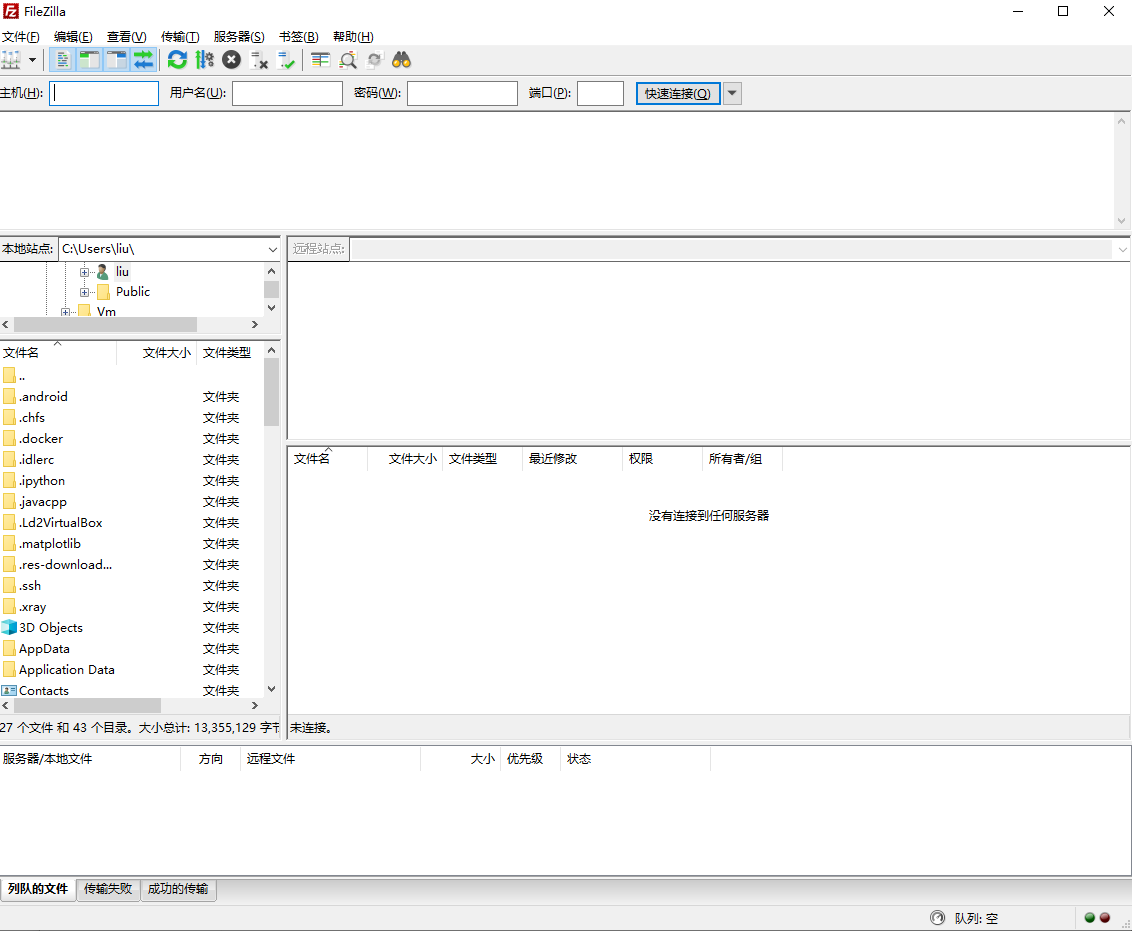The image size is (1132, 931).
Task: Click the 密码(W) password field
Action: 462,93
